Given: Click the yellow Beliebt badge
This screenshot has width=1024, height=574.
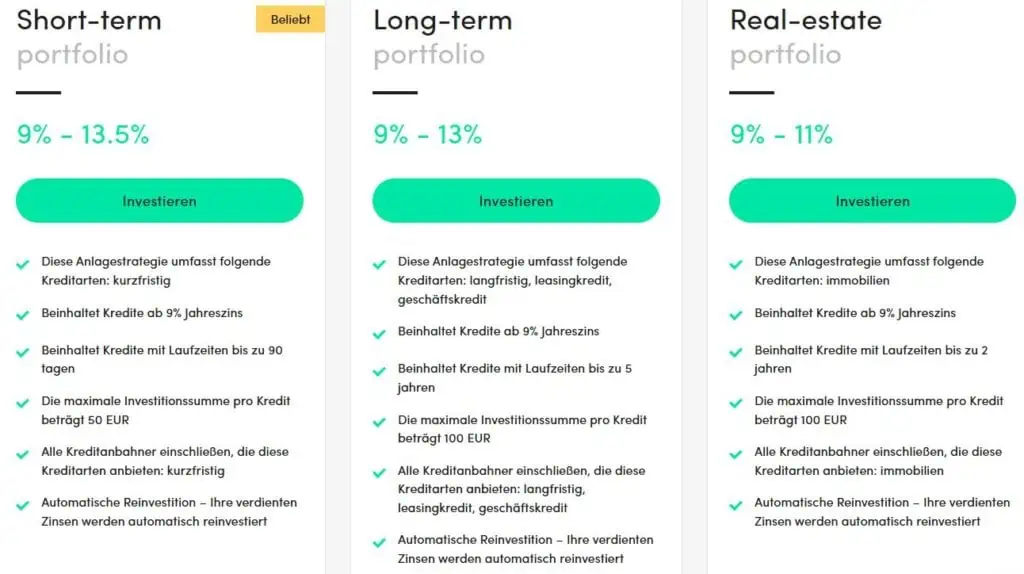Looking at the screenshot, I should coord(290,20).
